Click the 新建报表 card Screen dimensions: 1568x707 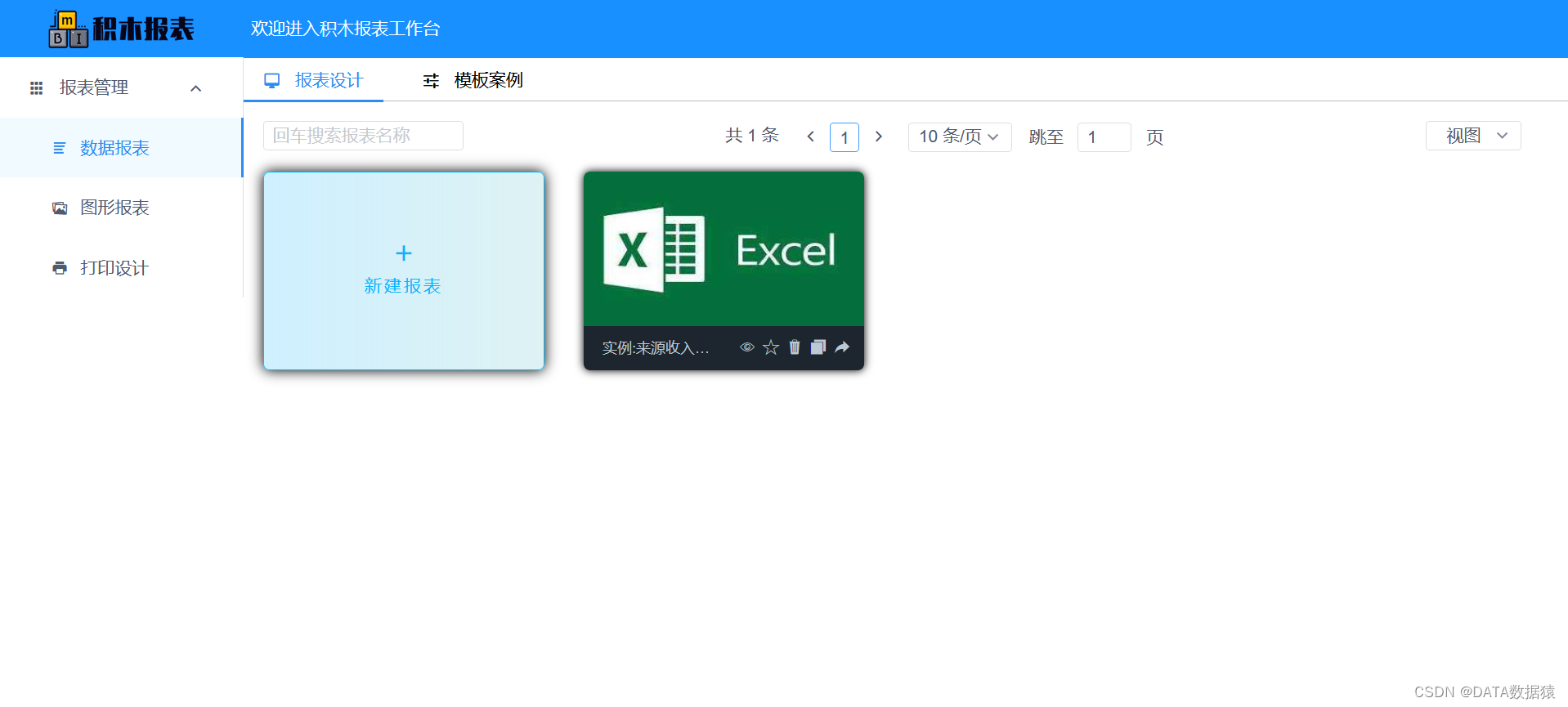tap(404, 271)
